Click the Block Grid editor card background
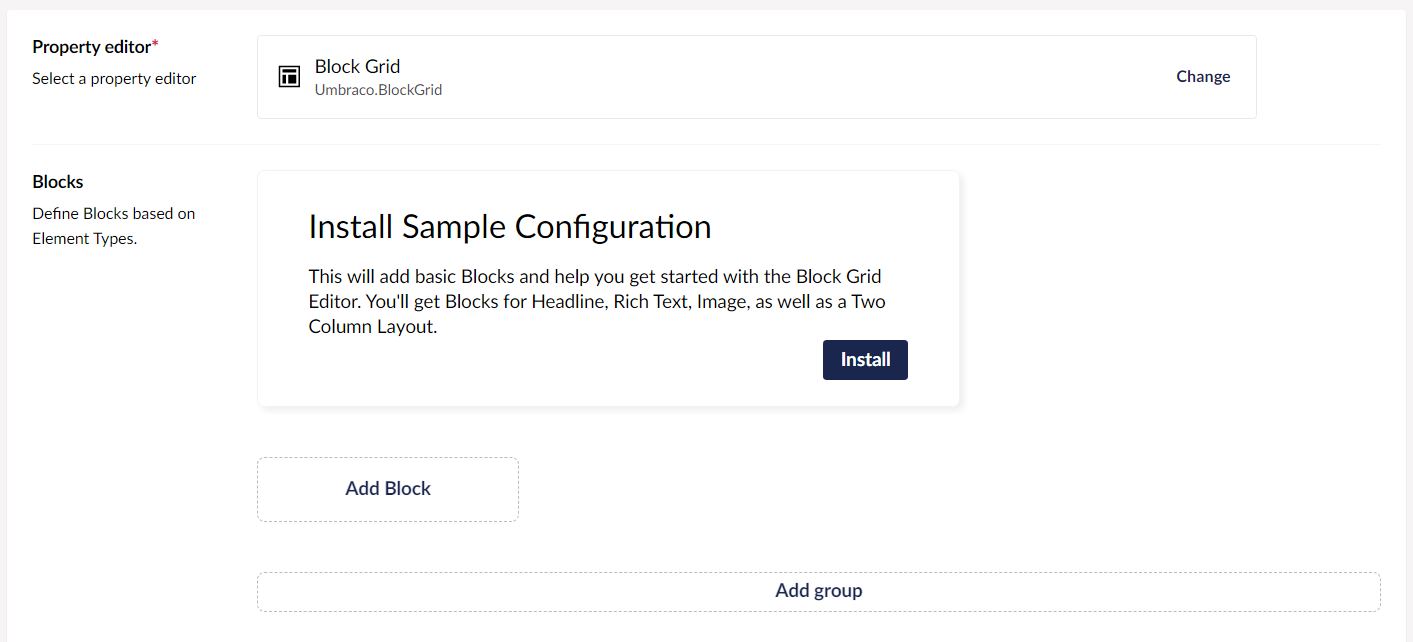Image resolution: width=1413 pixels, height=642 pixels. 757,77
